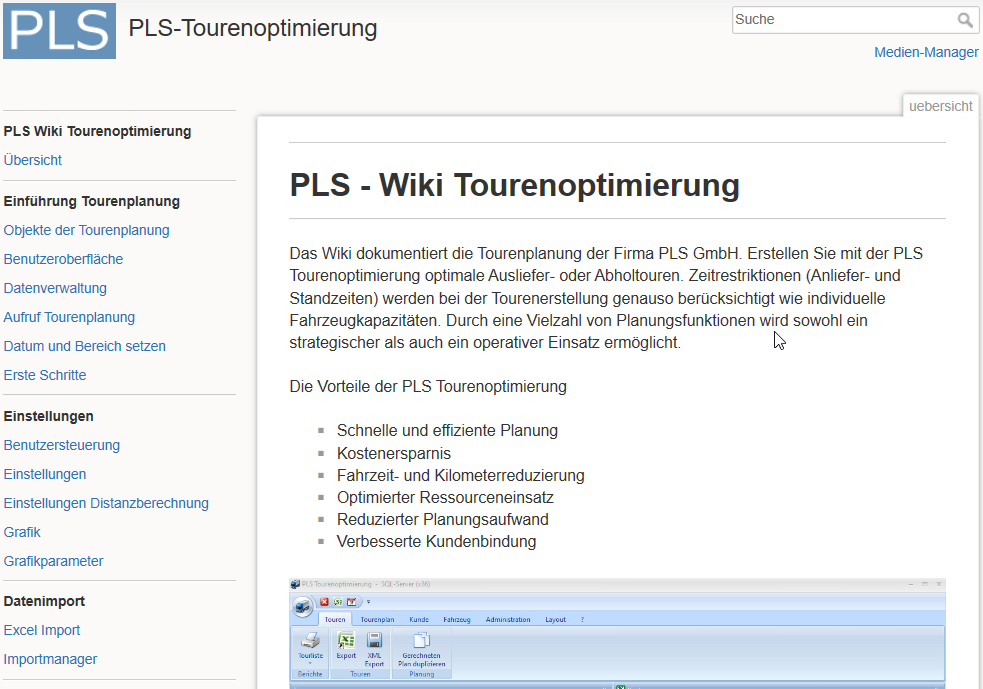Open Einstellungen Distanzberechnung page
Viewport: 983px width, 689px height.
click(x=106, y=503)
